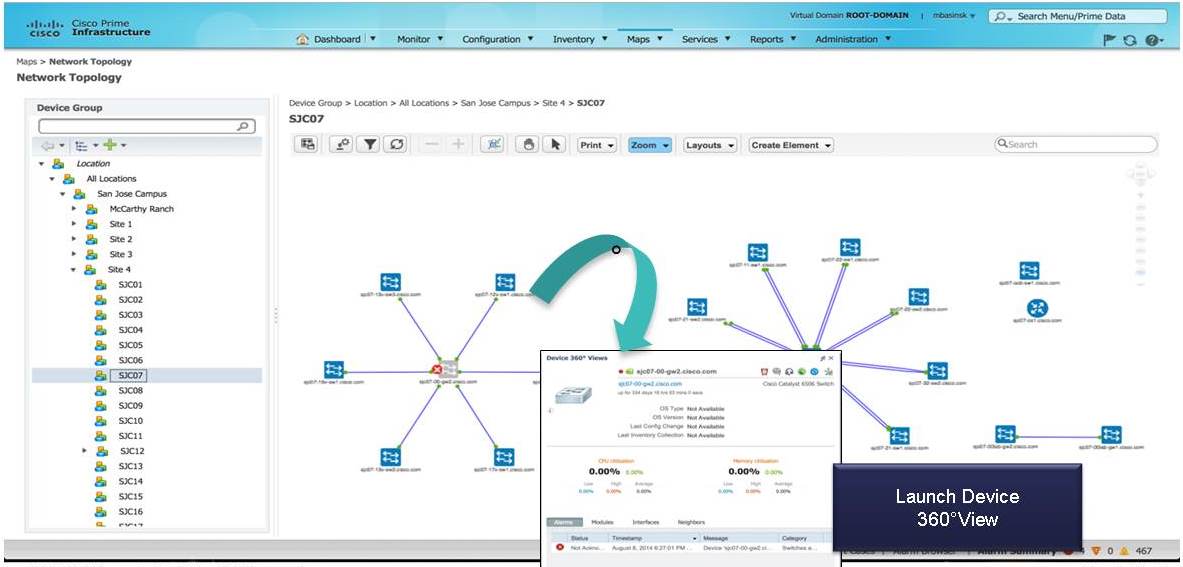Click the topology Search field

point(1075,144)
